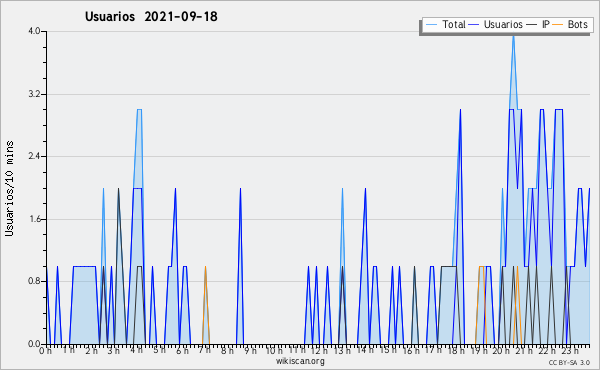
Task: Click the '8 h' x-axis label
Action: (227, 351)
